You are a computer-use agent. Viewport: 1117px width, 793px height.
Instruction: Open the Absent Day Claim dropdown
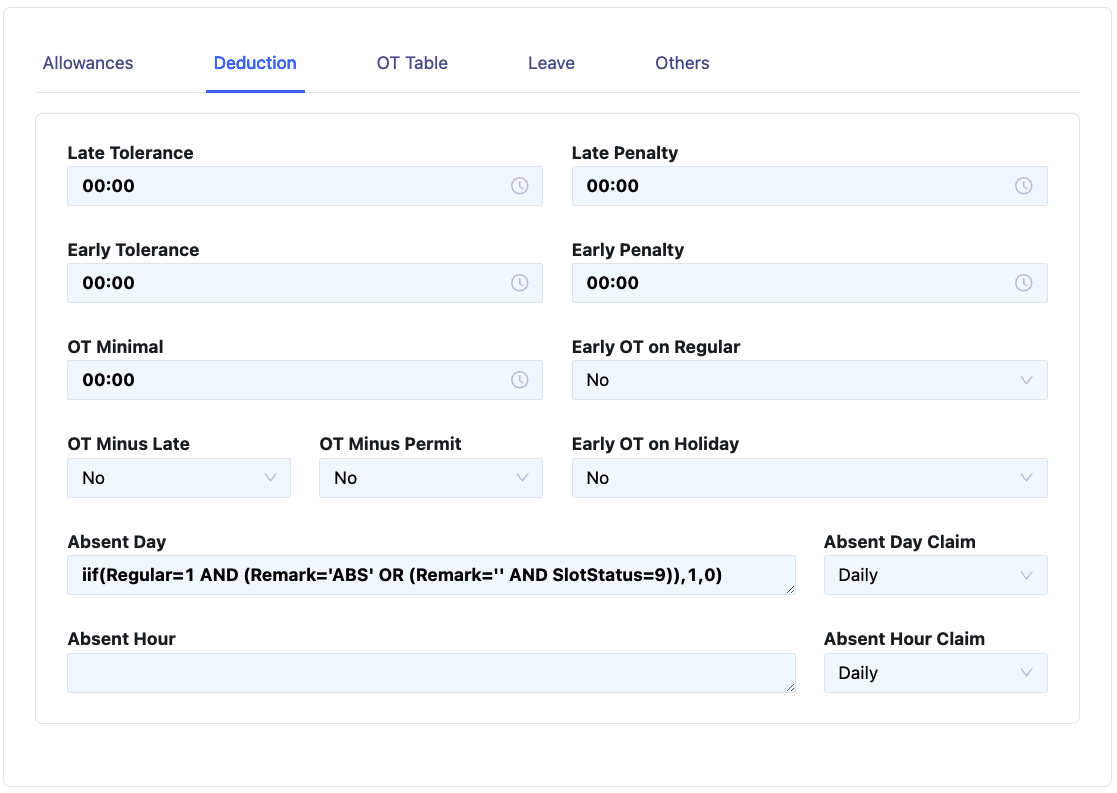click(x=935, y=575)
